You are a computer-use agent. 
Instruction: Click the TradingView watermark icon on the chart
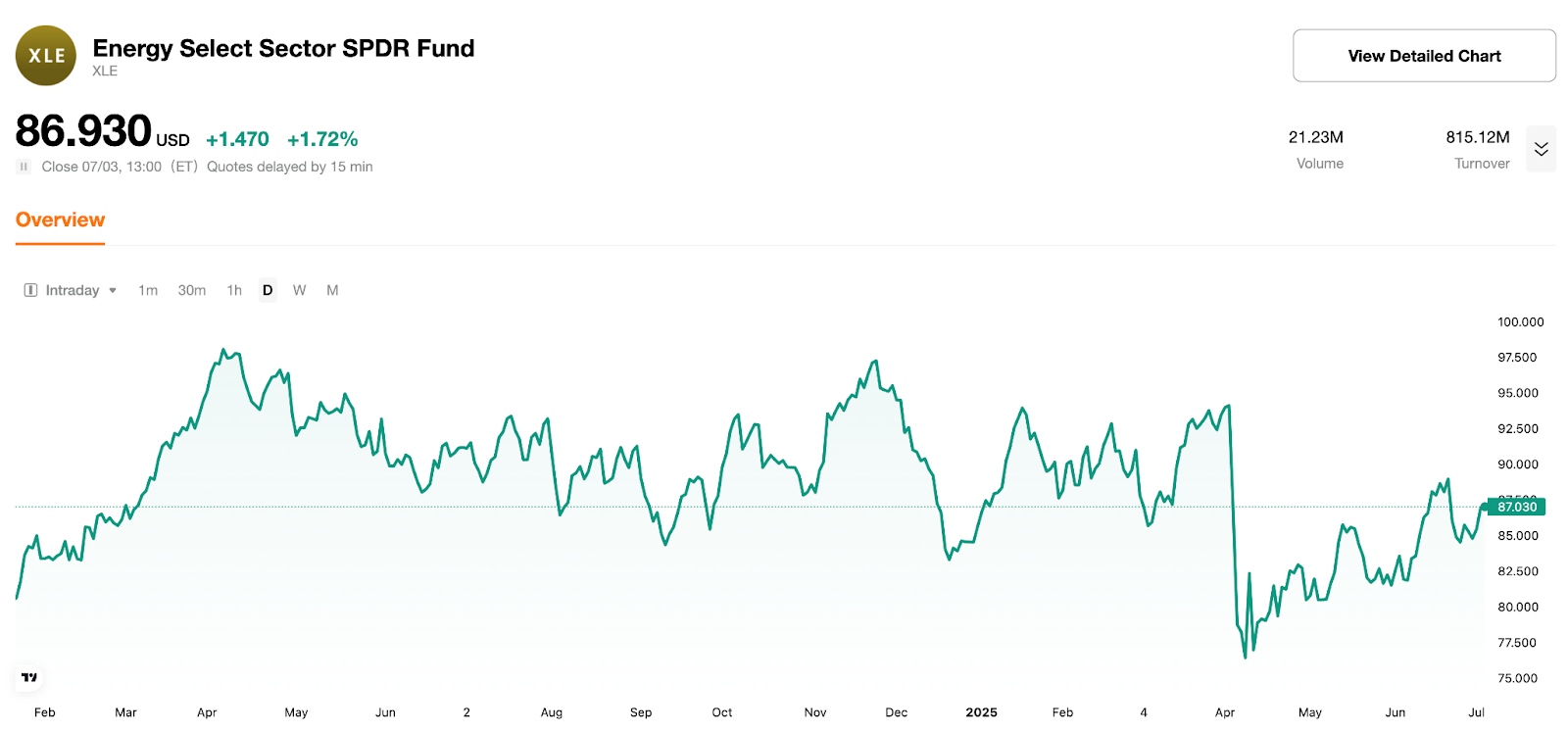pos(28,676)
